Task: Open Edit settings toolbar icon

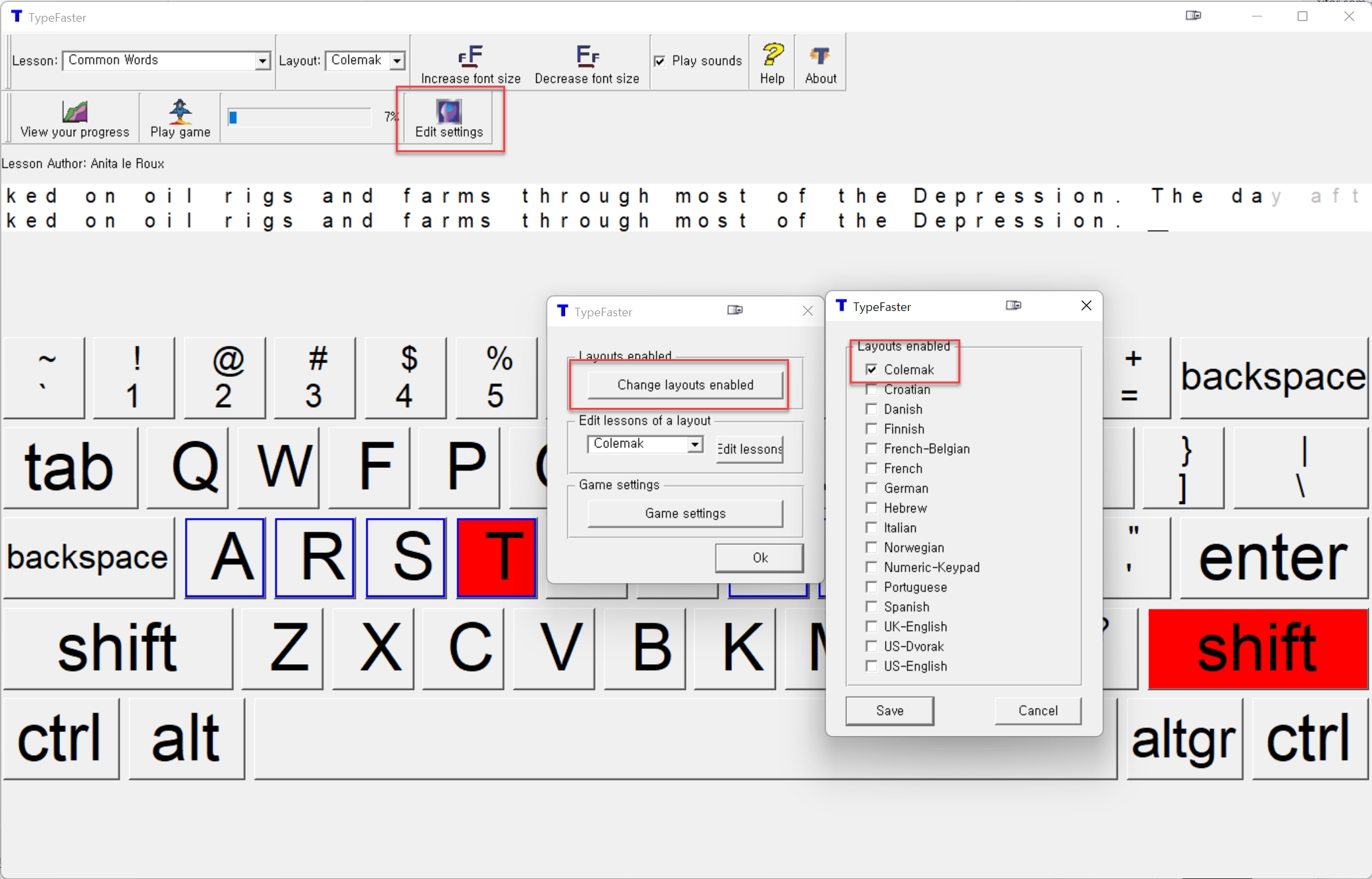Action: coord(449,111)
